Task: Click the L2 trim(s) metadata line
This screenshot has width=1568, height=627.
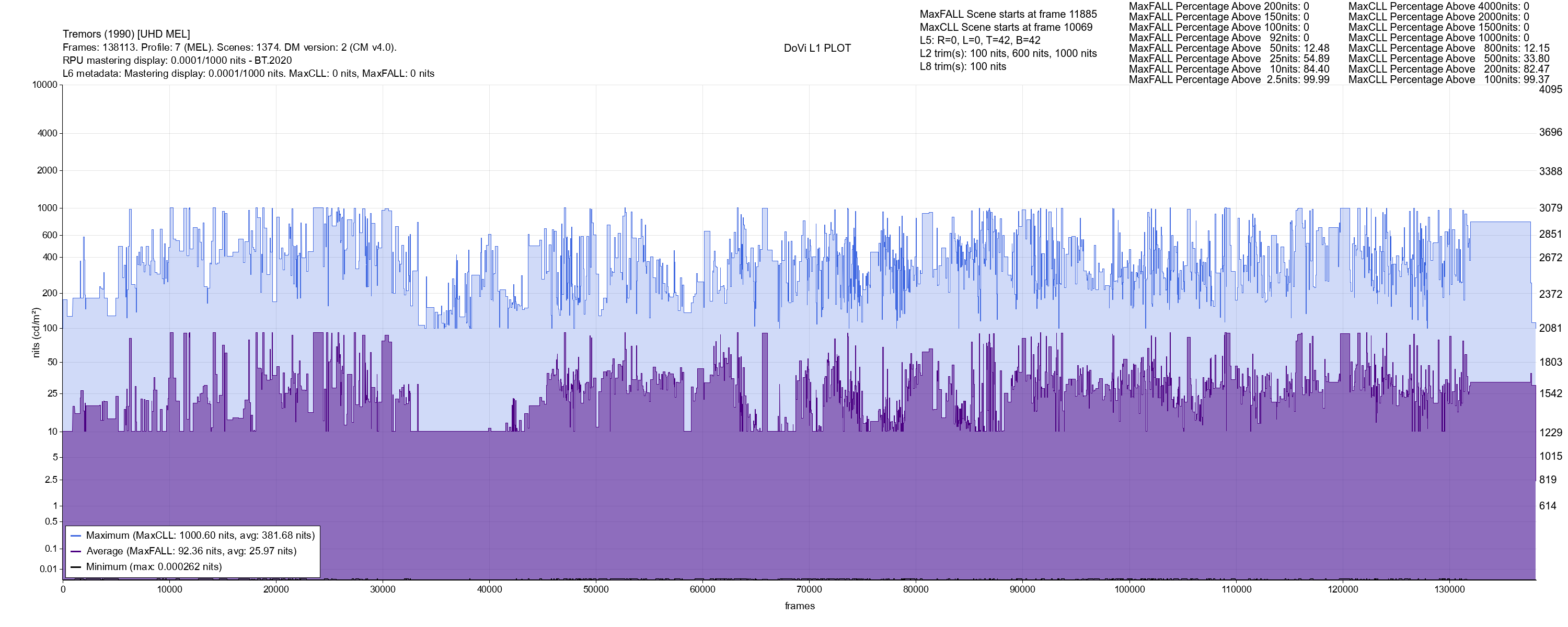Action: coord(1008,54)
